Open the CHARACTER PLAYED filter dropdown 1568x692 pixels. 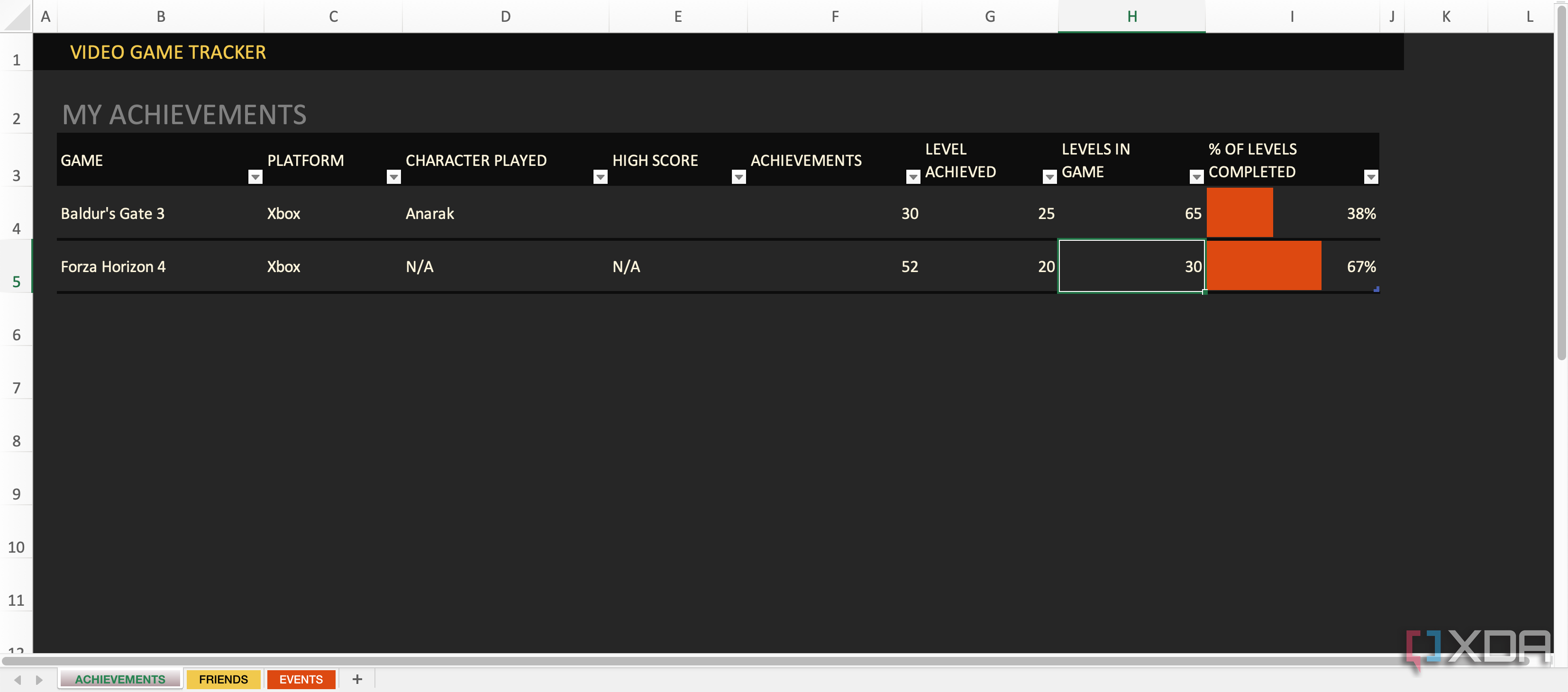pos(600,176)
